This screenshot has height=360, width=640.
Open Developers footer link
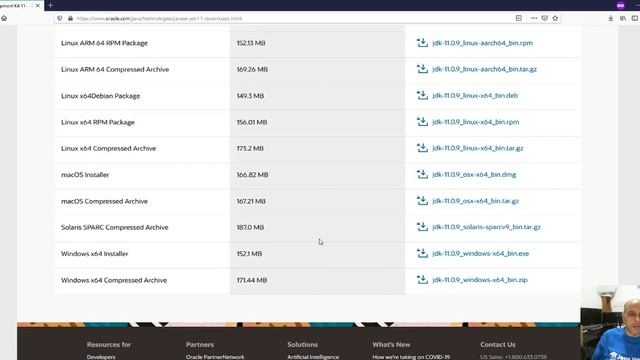101,357
